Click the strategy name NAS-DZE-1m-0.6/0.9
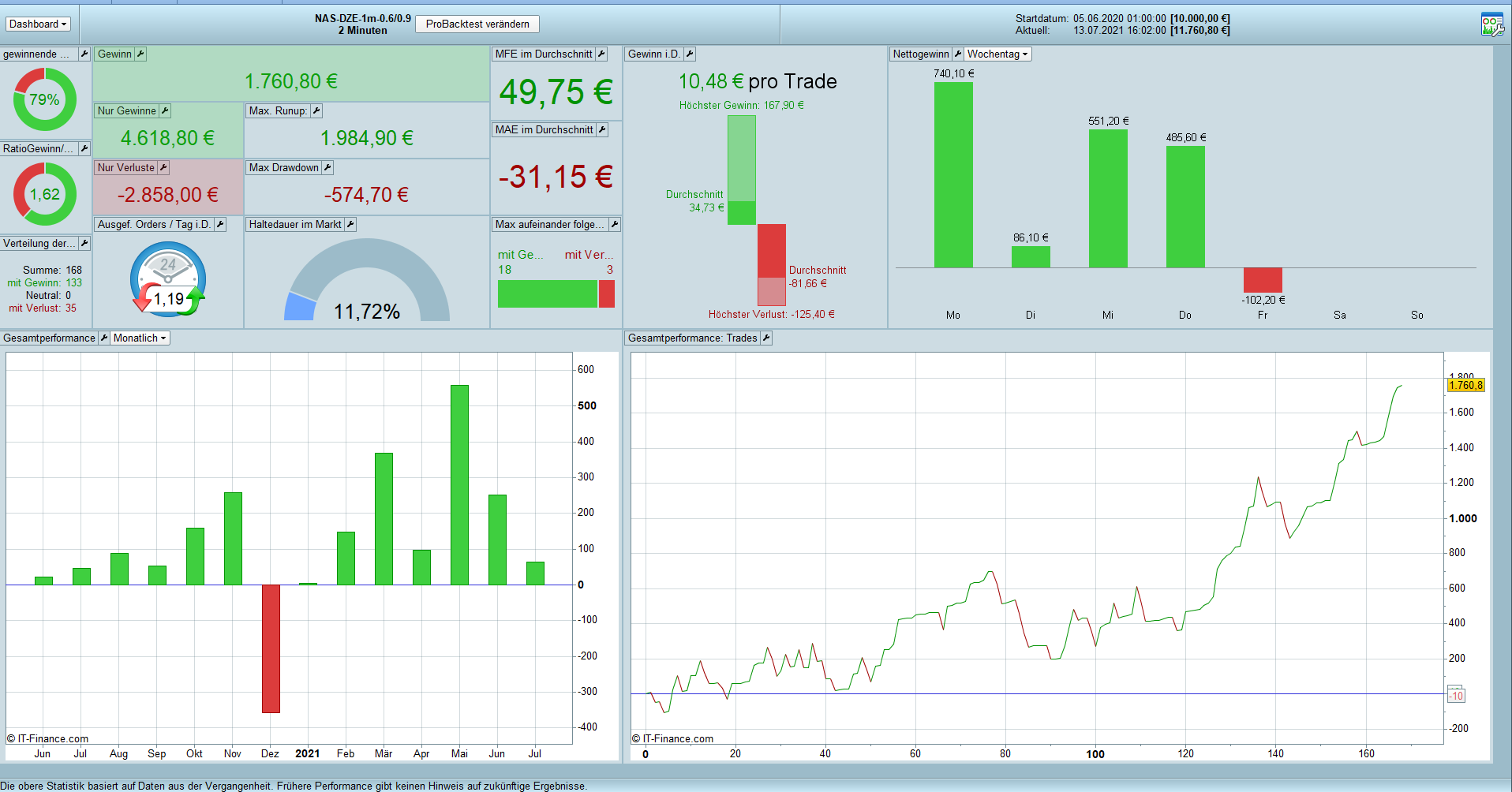1512x792 pixels. [x=363, y=18]
